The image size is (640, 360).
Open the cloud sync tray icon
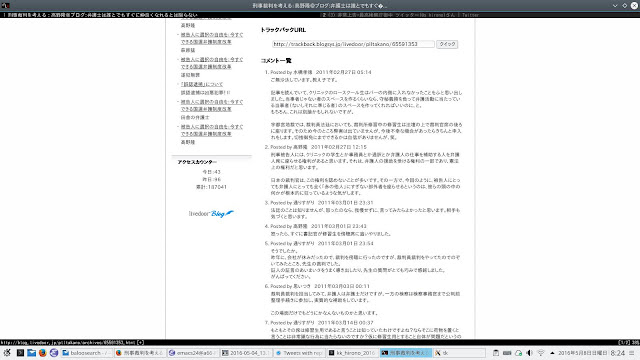[518, 353]
